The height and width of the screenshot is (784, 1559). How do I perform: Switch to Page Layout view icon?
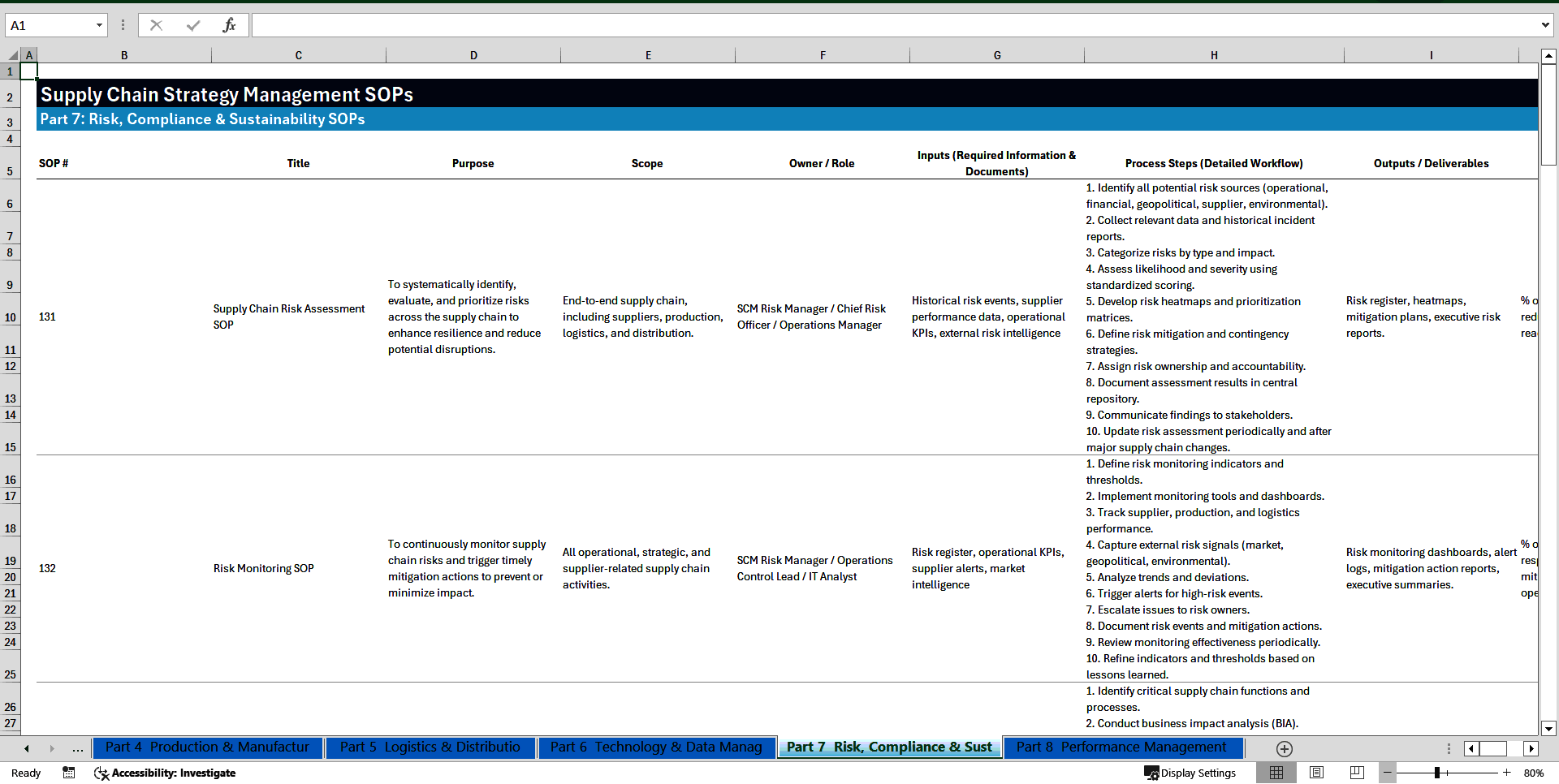point(1316,773)
